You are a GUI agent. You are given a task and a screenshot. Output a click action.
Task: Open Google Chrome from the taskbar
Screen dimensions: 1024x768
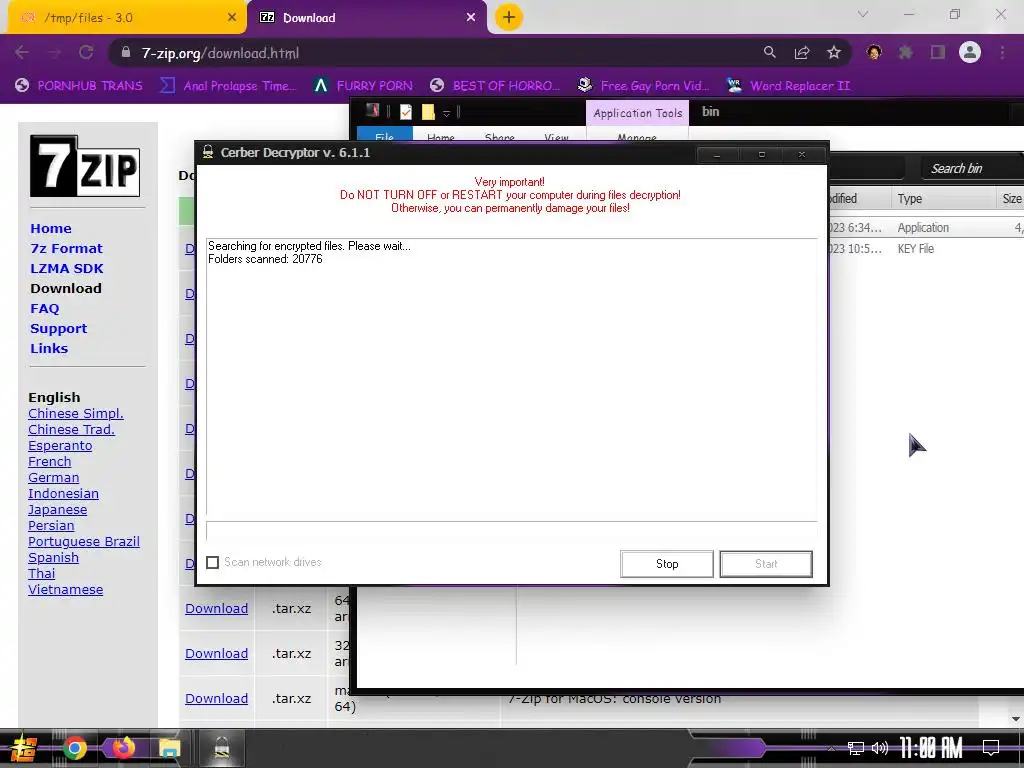[74, 748]
